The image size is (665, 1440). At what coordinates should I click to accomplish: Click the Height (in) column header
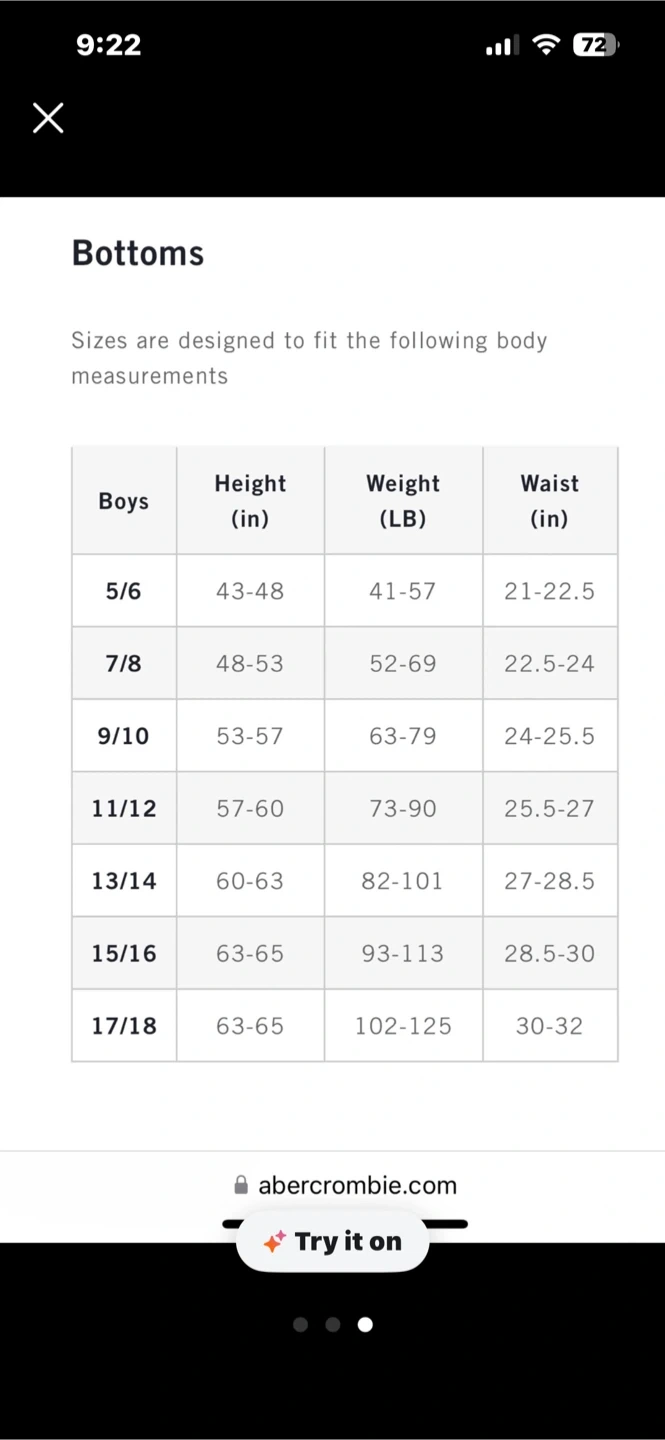pos(250,501)
